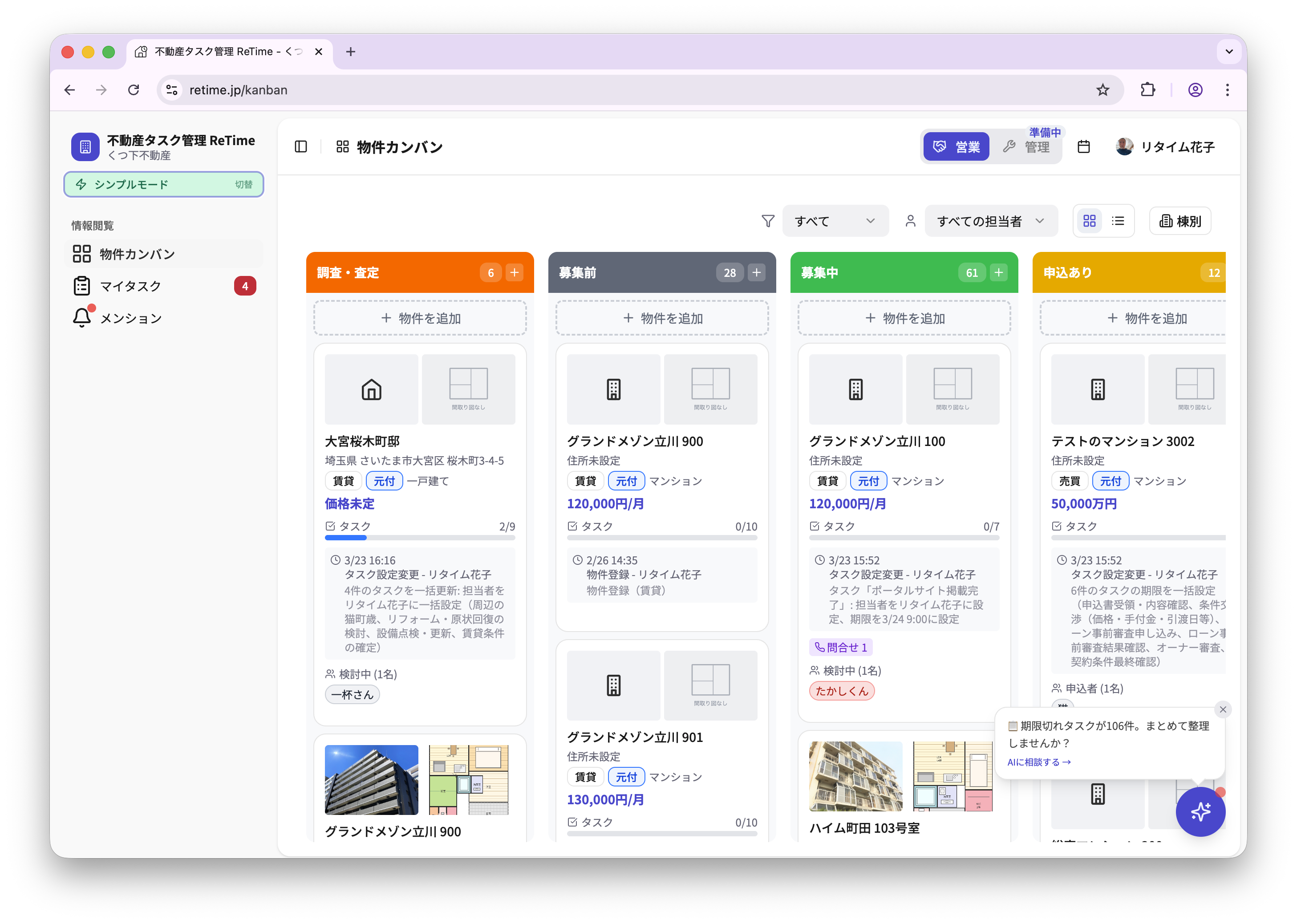Click task progress bar on 大宮桜木町邸

[x=420, y=538]
